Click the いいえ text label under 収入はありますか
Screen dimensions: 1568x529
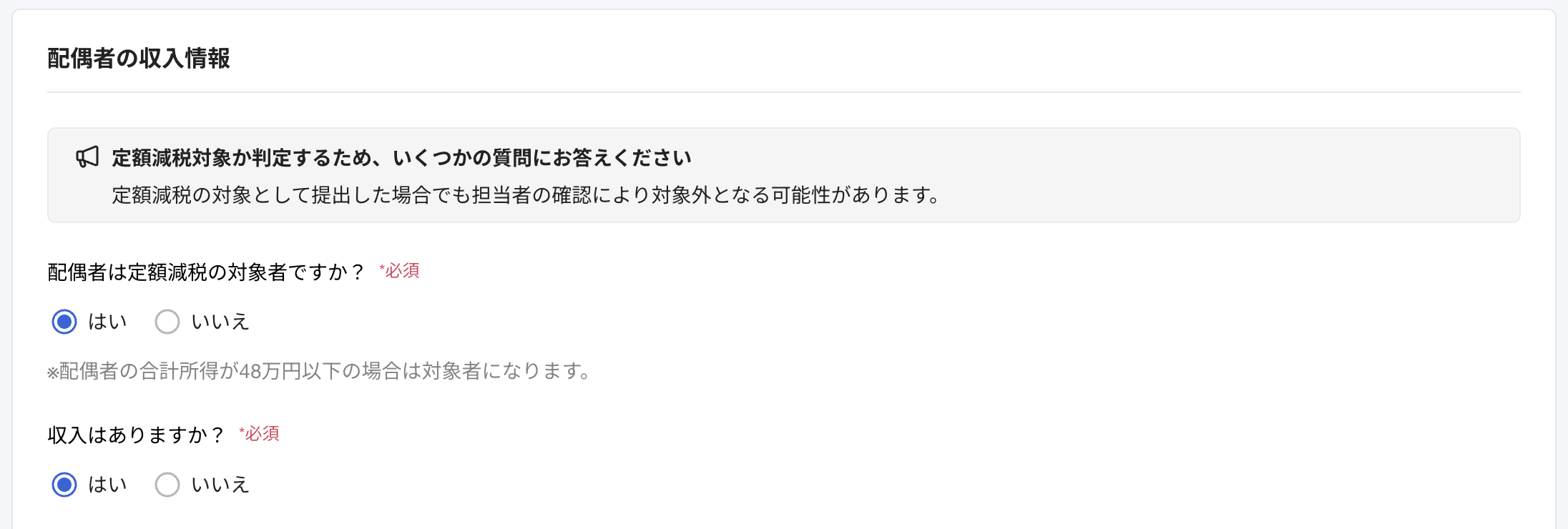pos(220,485)
